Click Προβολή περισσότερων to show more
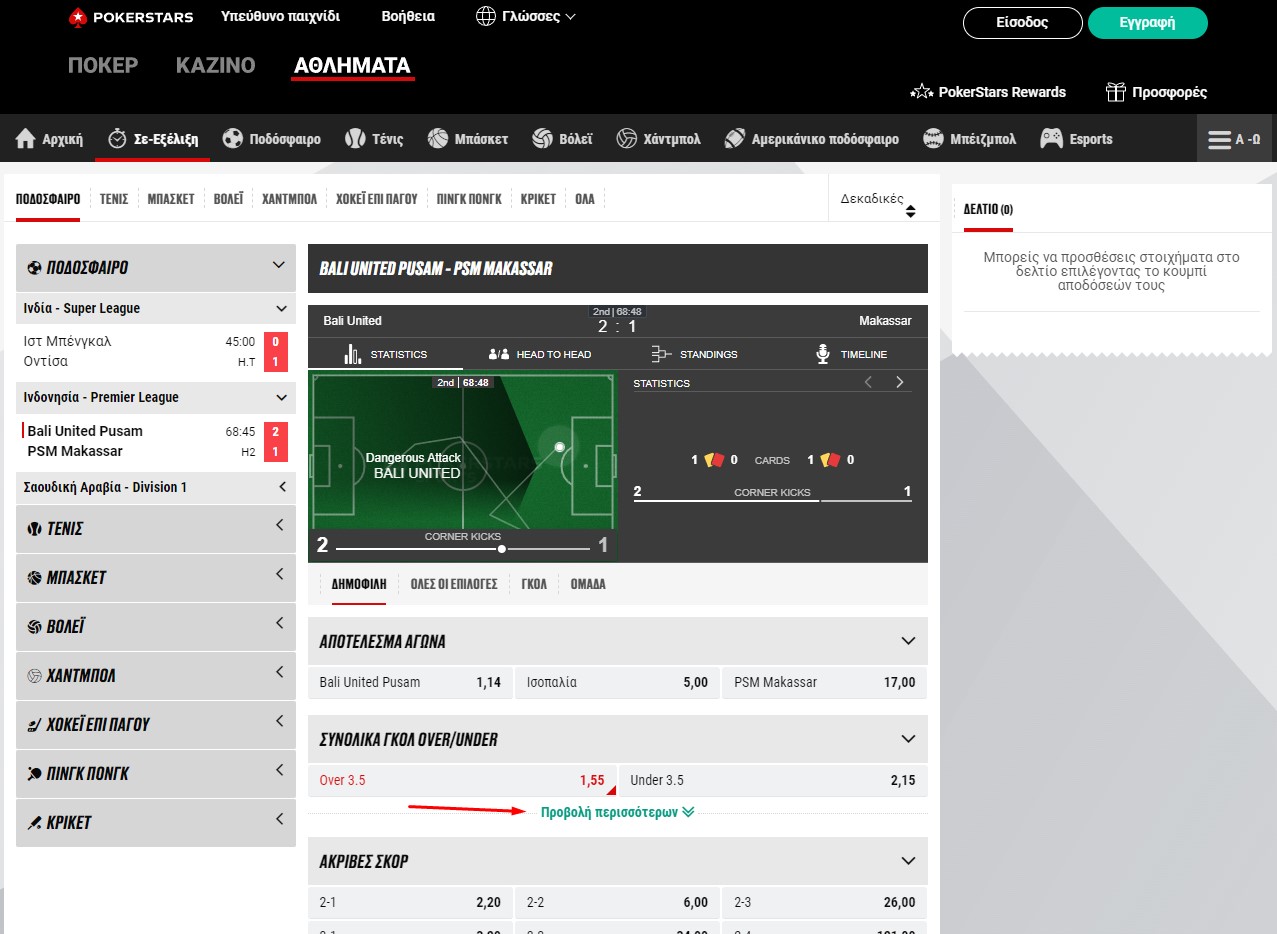This screenshot has height=934, width=1277. (x=618, y=812)
